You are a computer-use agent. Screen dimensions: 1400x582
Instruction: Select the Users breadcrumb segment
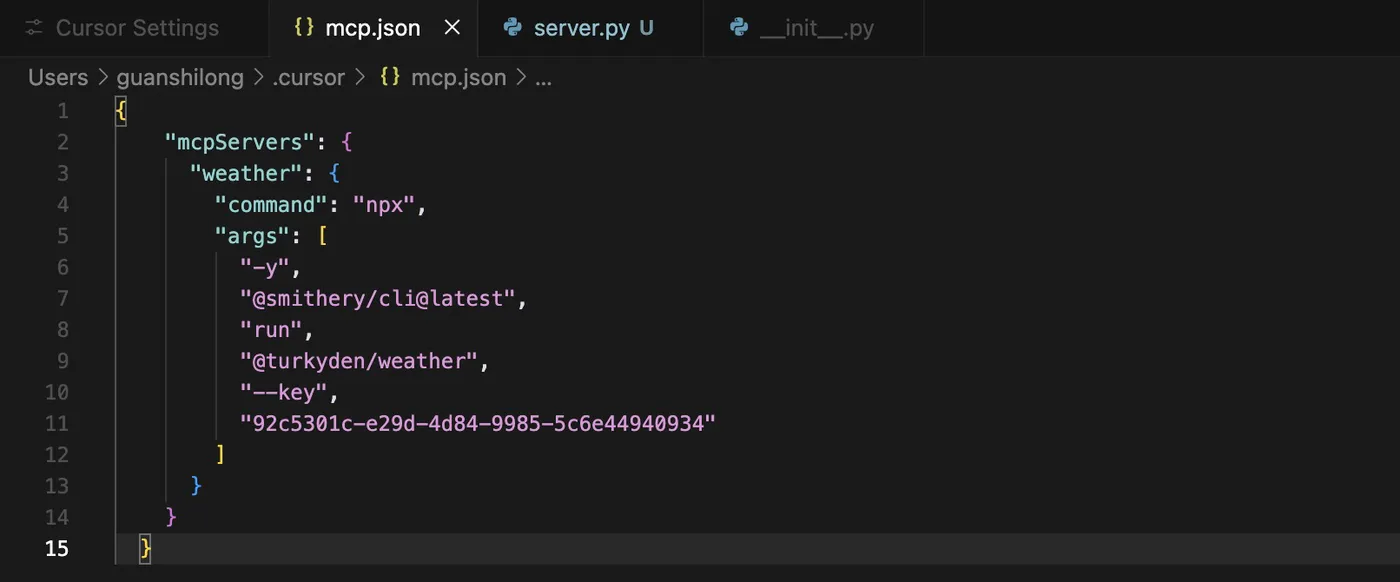pos(58,77)
